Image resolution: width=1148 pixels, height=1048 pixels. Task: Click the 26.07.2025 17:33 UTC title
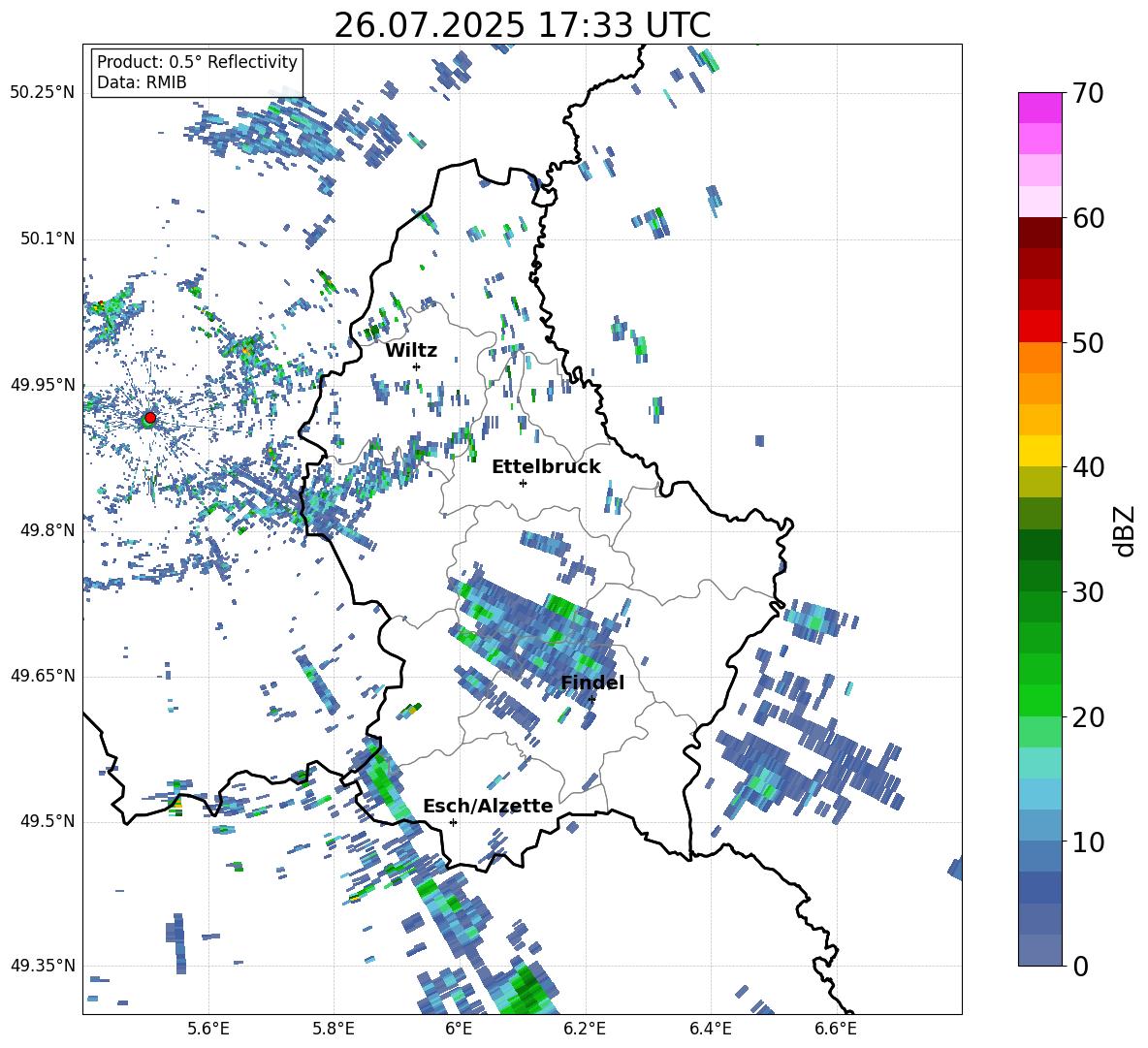pyautogui.click(x=522, y=25)
